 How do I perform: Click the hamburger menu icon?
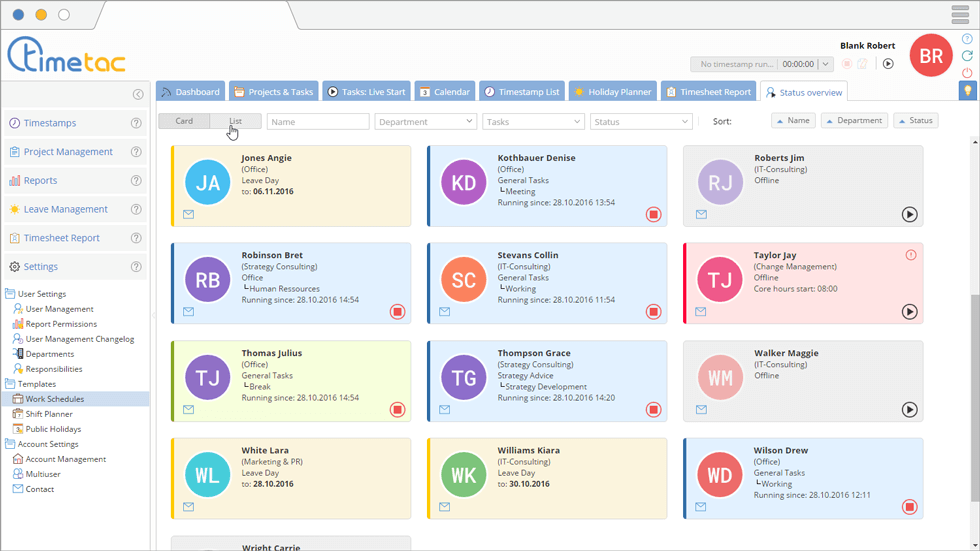coord(960,15)
